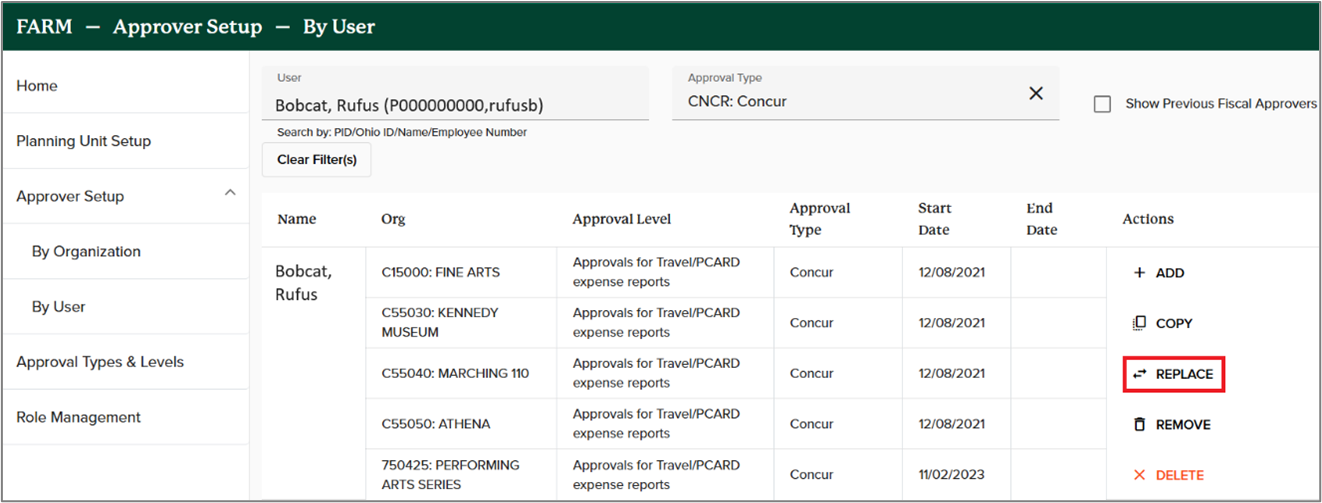Click the User search field

(x=455, y=104)
